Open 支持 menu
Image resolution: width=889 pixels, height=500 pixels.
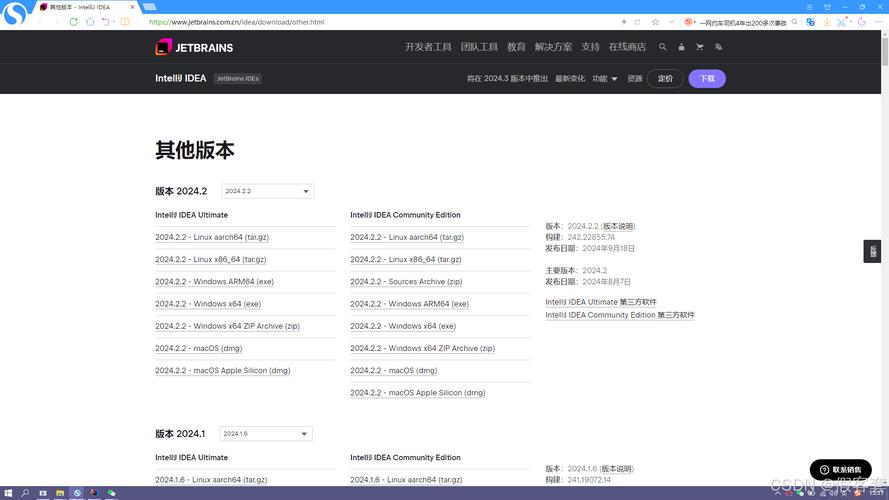click(x=590, y=47)
